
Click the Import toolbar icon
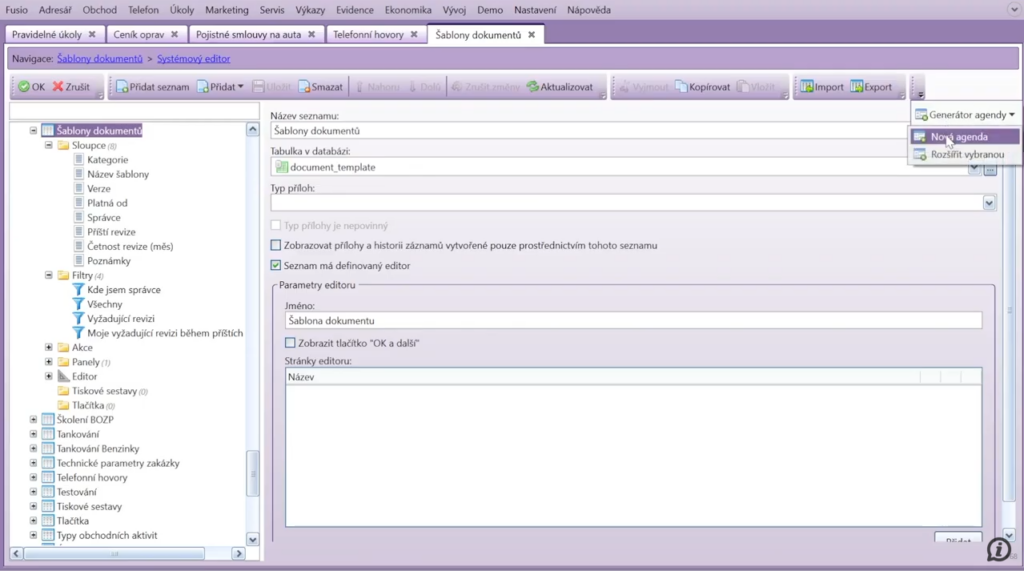[x=806, y=87]
